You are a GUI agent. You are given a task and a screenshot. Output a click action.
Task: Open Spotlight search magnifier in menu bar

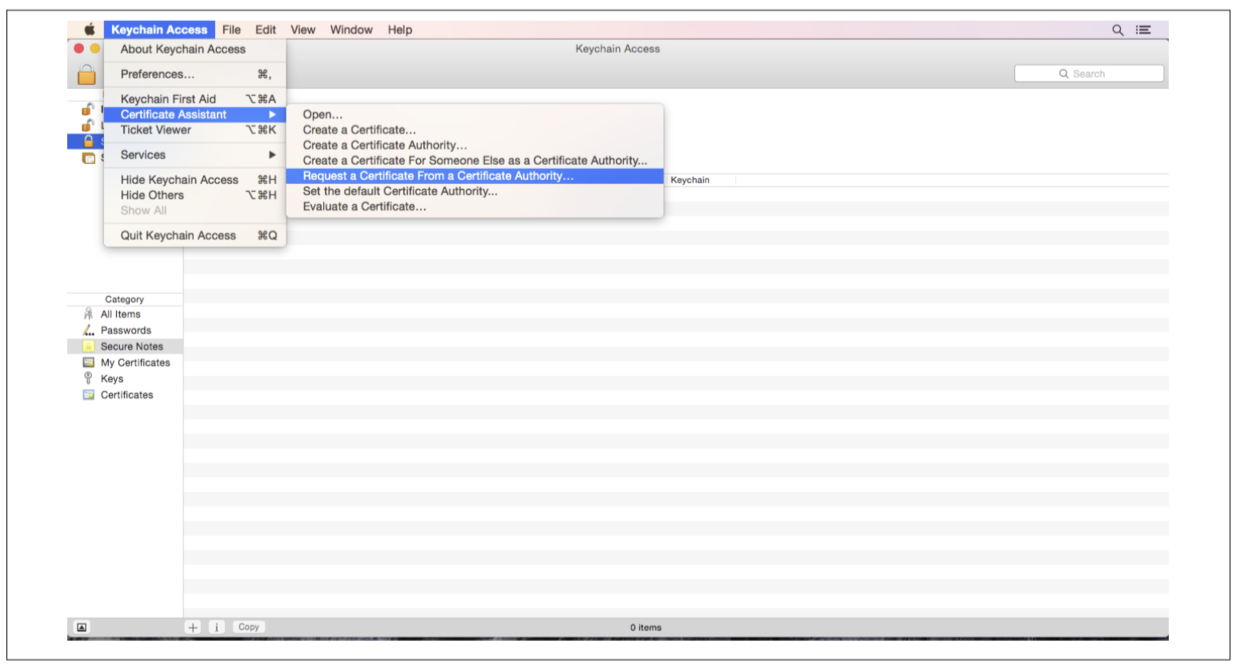[x=1118, y=30]
